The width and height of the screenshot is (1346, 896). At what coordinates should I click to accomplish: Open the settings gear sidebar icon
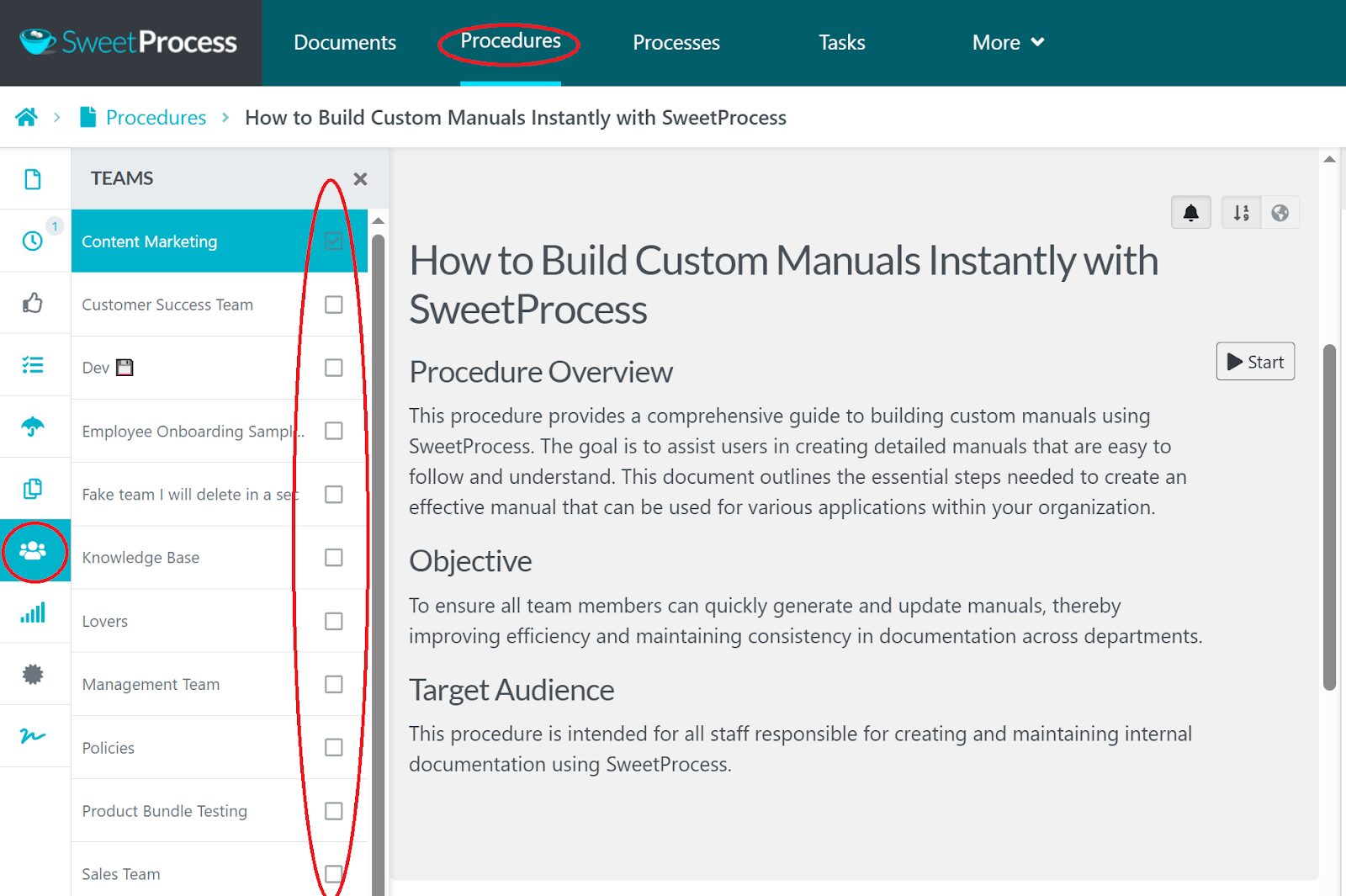click(x=33, y=674)
